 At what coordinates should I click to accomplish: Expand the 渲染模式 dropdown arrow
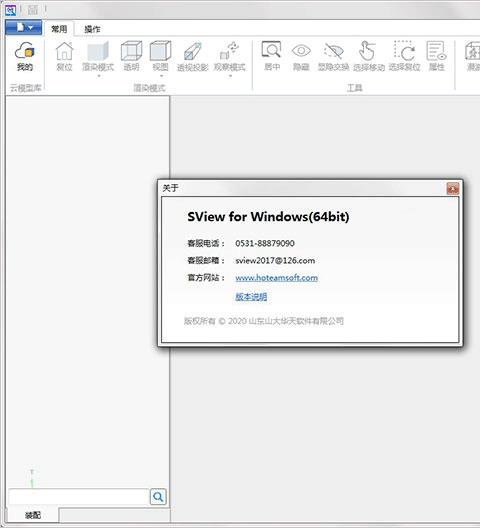(x=99, y=76)
